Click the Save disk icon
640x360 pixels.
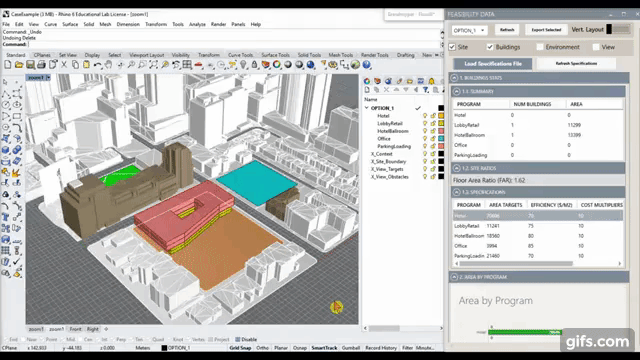[30, 64]
